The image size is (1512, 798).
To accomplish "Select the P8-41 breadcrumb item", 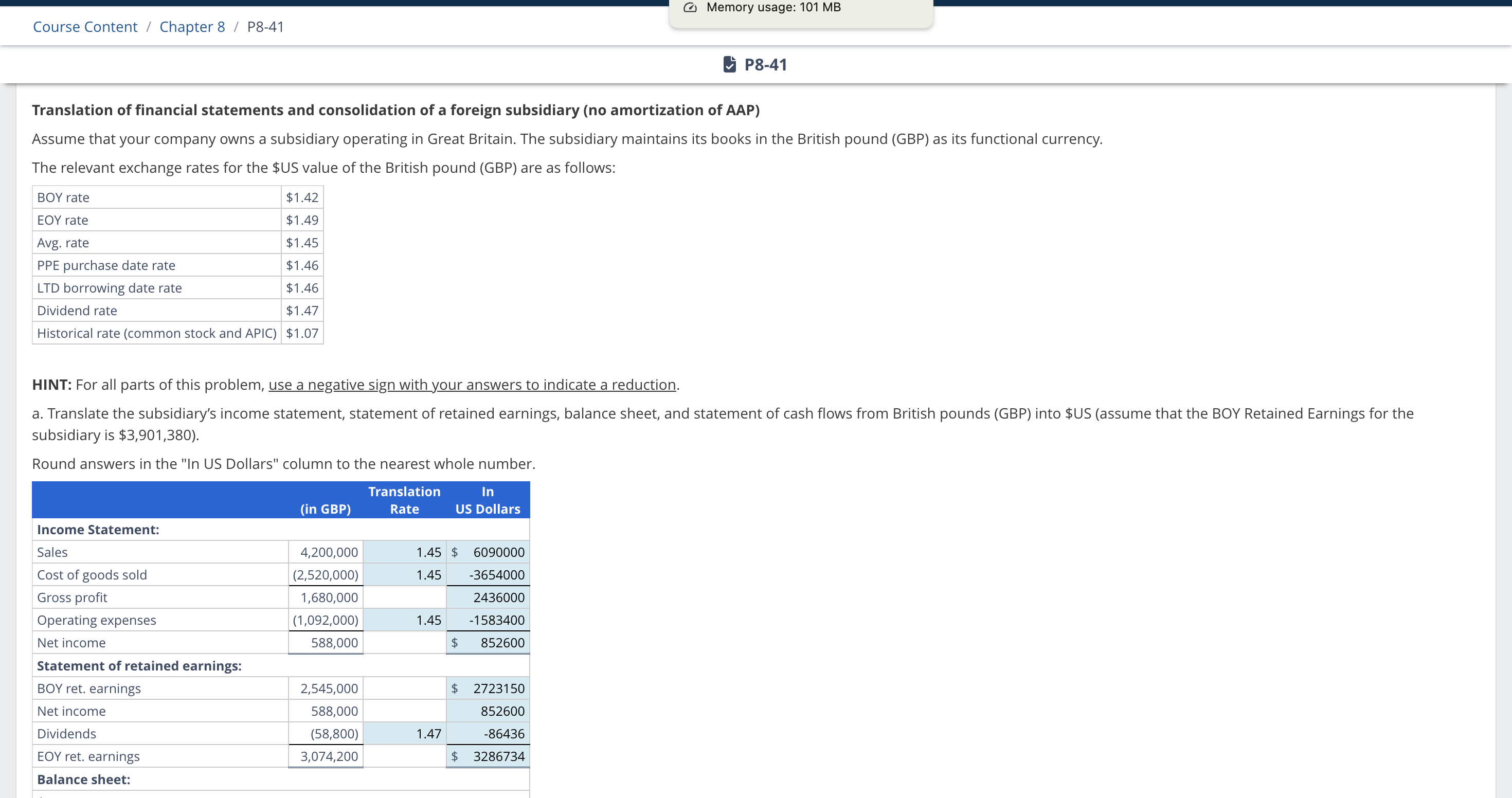I will (265, 26).
